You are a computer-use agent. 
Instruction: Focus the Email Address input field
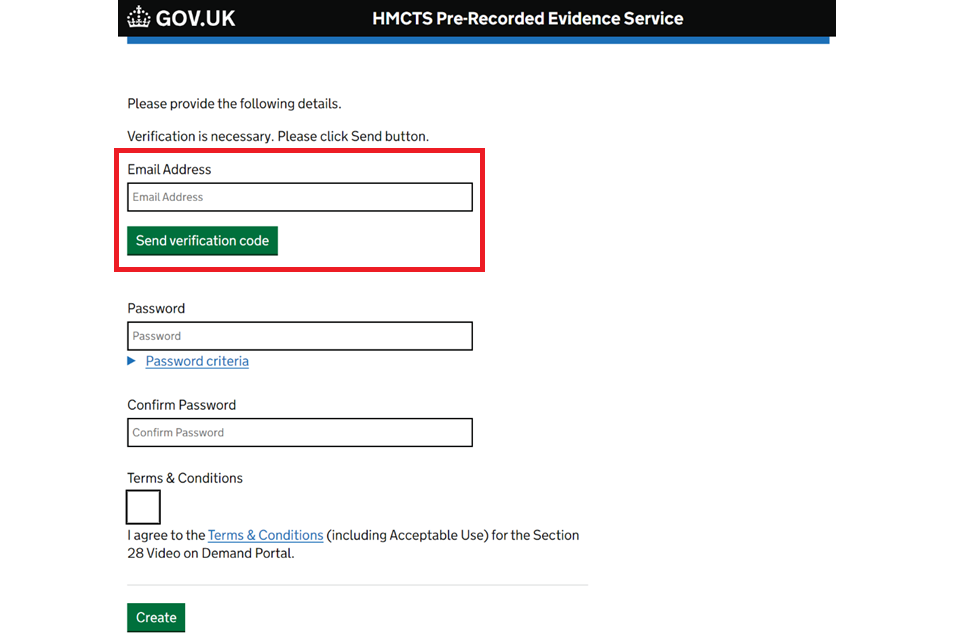[299, 197]
